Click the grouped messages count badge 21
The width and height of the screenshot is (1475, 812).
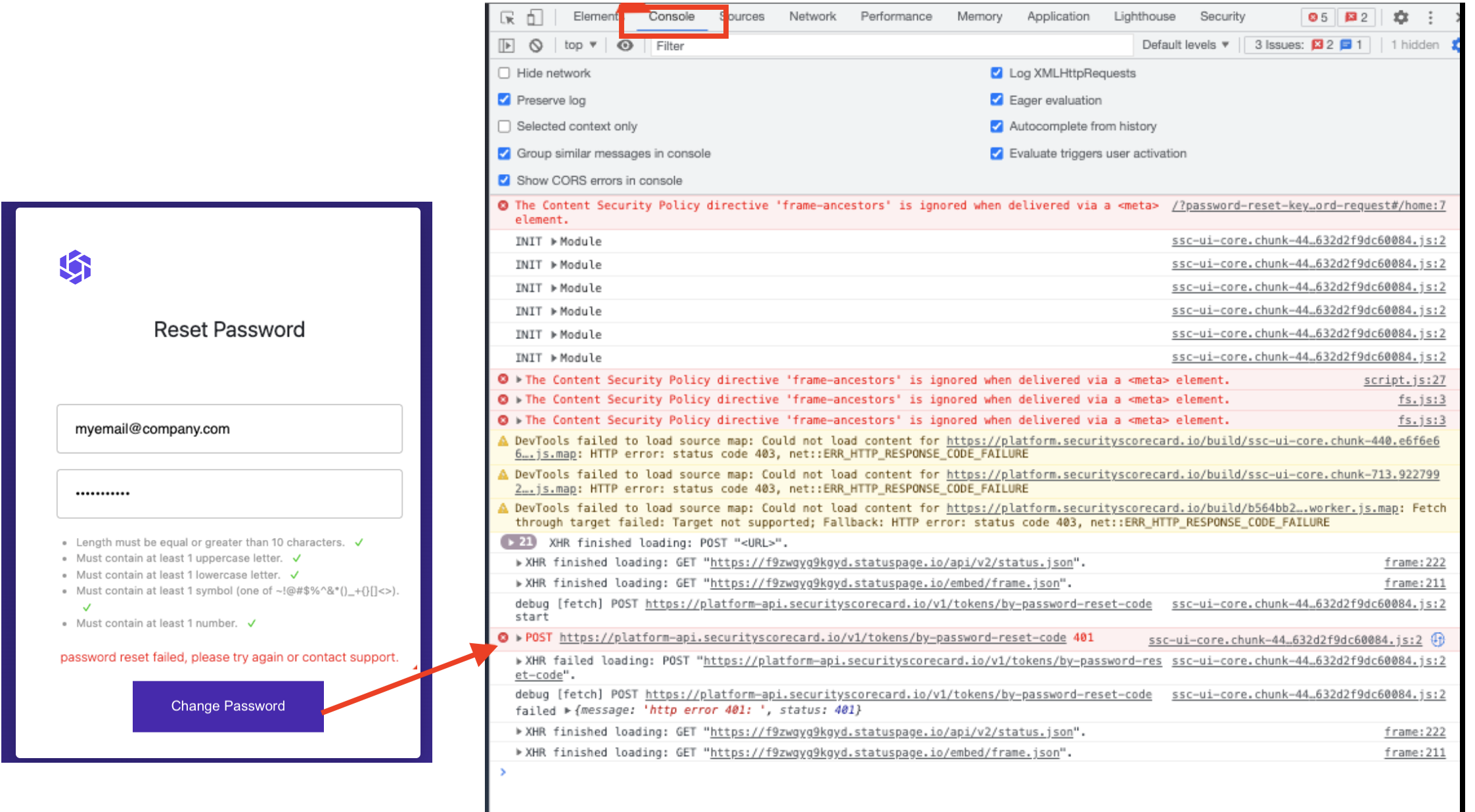pyautogui.click(x=519, y=542)
